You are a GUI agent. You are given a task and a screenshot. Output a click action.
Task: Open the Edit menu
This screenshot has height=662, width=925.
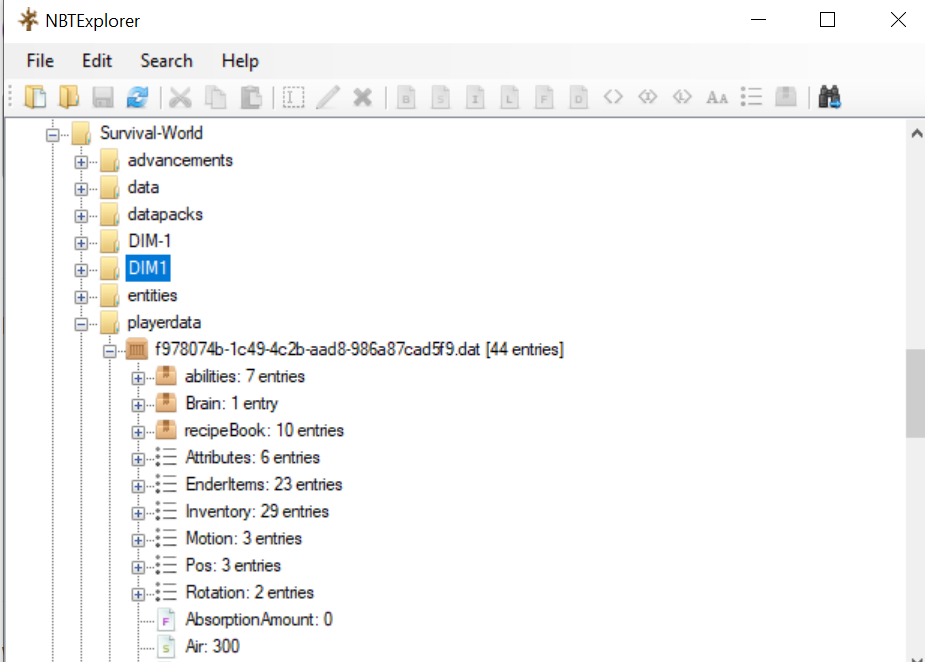97,61
